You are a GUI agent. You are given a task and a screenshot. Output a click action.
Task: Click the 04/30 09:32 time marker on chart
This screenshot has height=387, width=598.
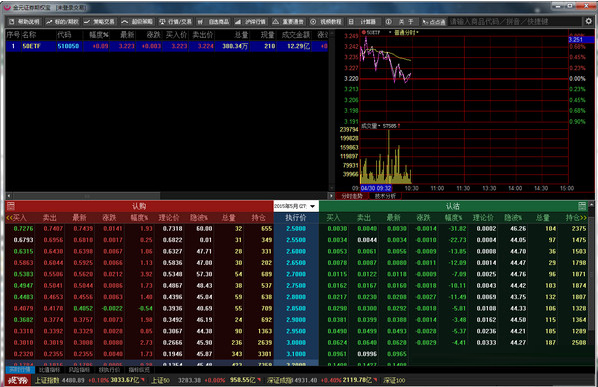[x=376, y=188]
